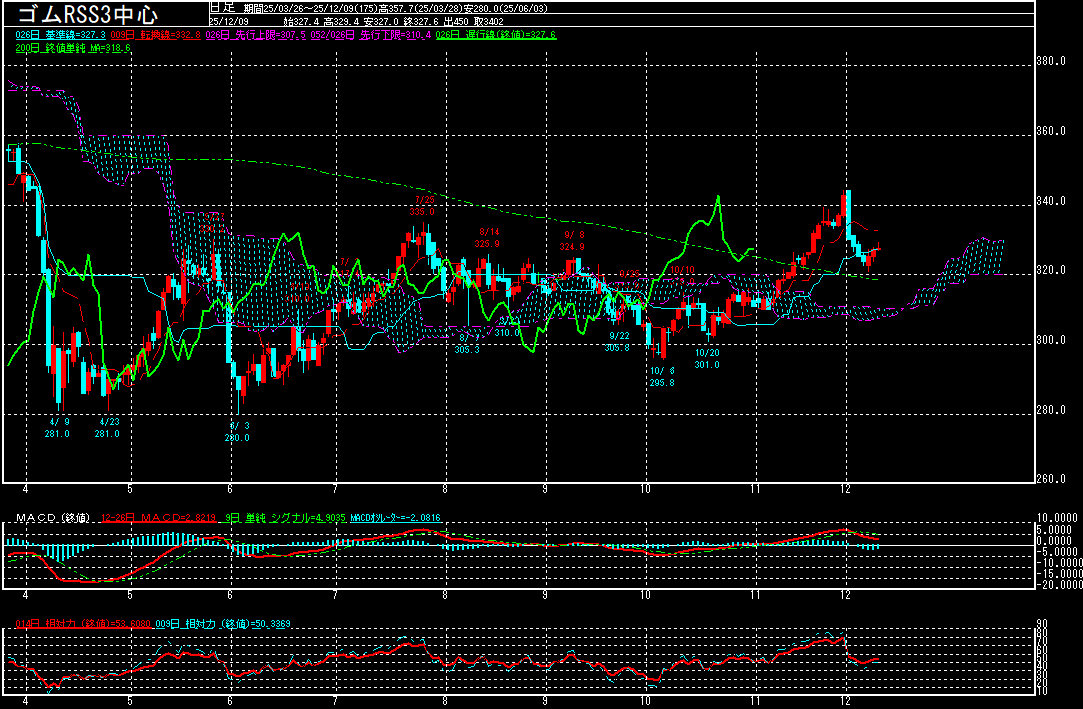
Task: Click the 9/22 low label 305.8
Action: [619, 342]
